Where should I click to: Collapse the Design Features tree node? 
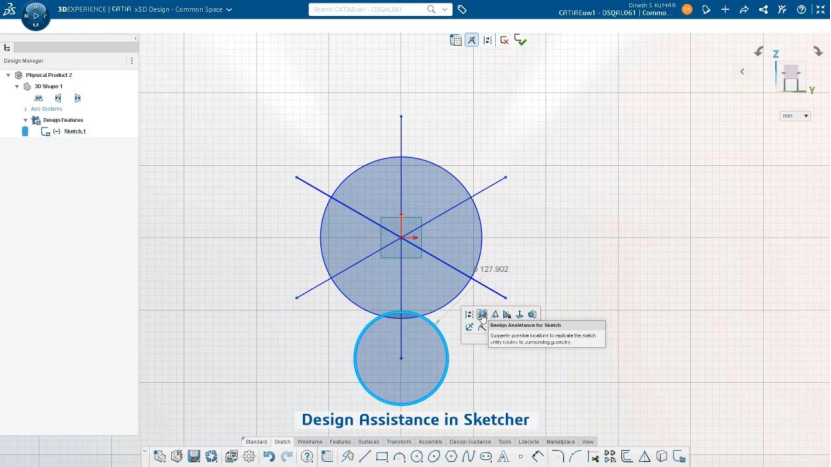[25, 120]
